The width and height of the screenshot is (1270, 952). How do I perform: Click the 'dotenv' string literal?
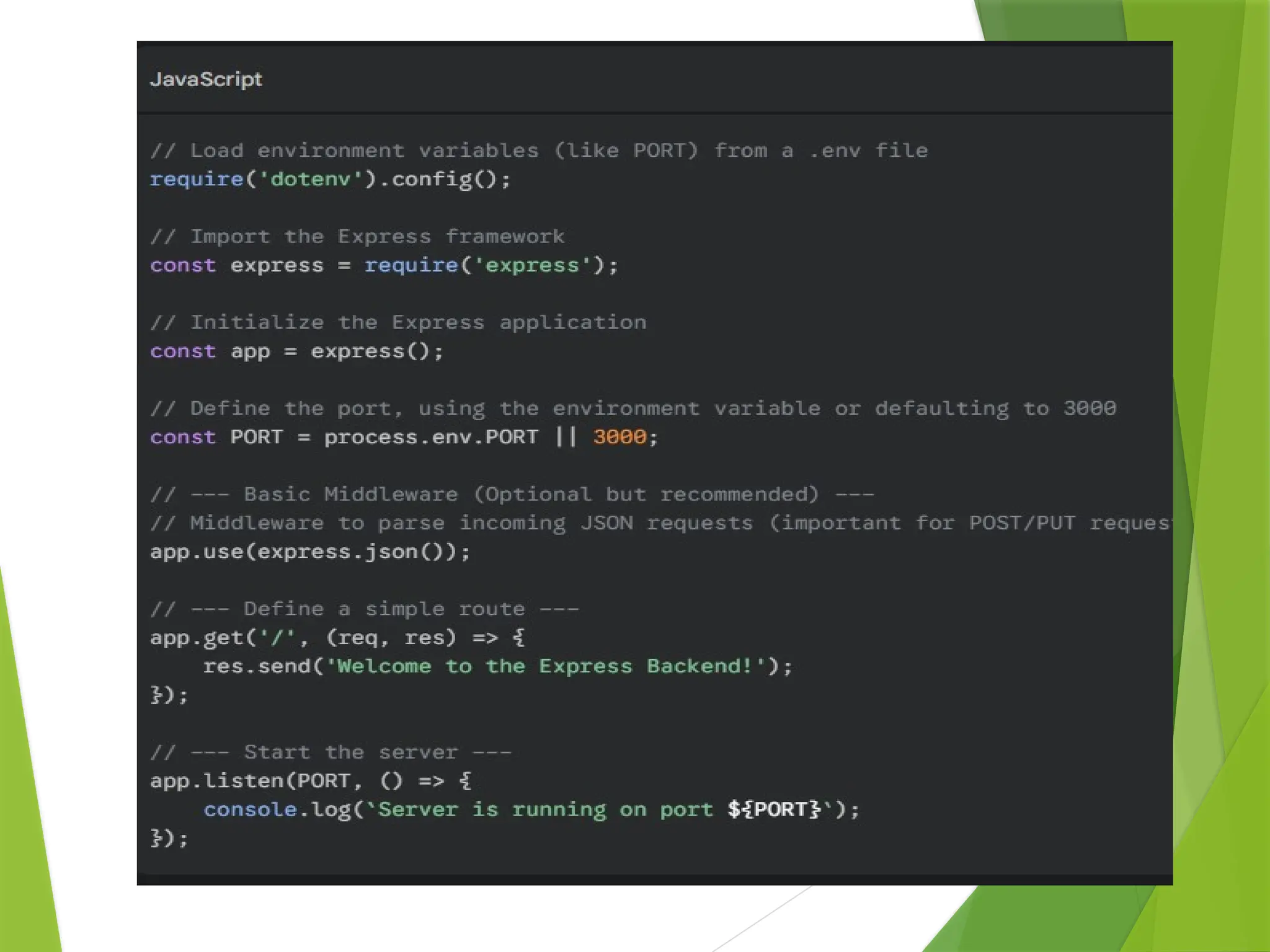click(310, 180)
